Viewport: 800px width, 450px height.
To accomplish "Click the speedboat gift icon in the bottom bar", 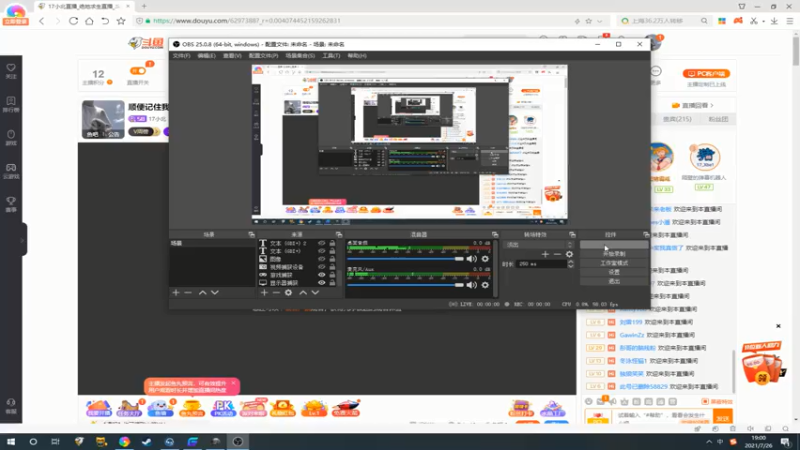I will (x=346, y=408).
